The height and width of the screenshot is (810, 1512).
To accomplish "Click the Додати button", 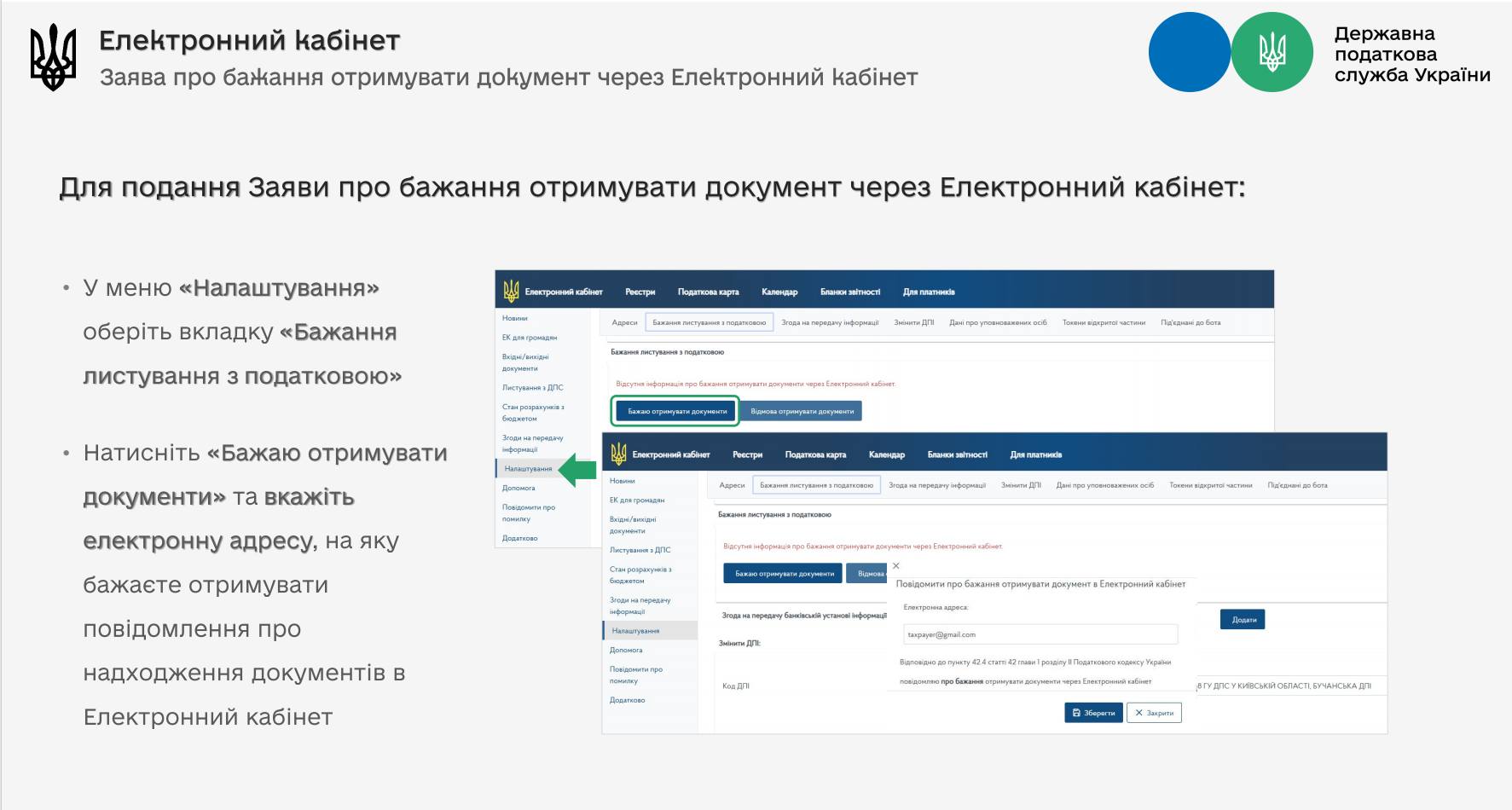I will pos(1243,620).
